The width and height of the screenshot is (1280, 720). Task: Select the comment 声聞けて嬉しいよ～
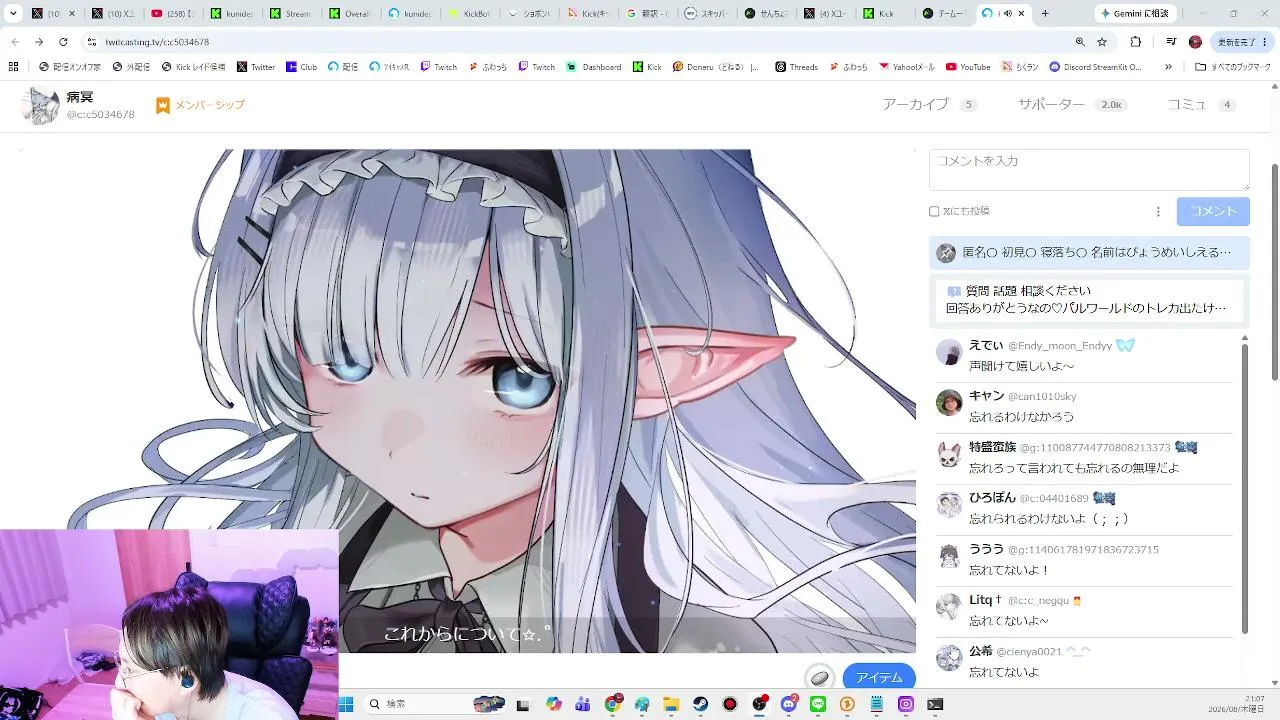click(1021, 366)
